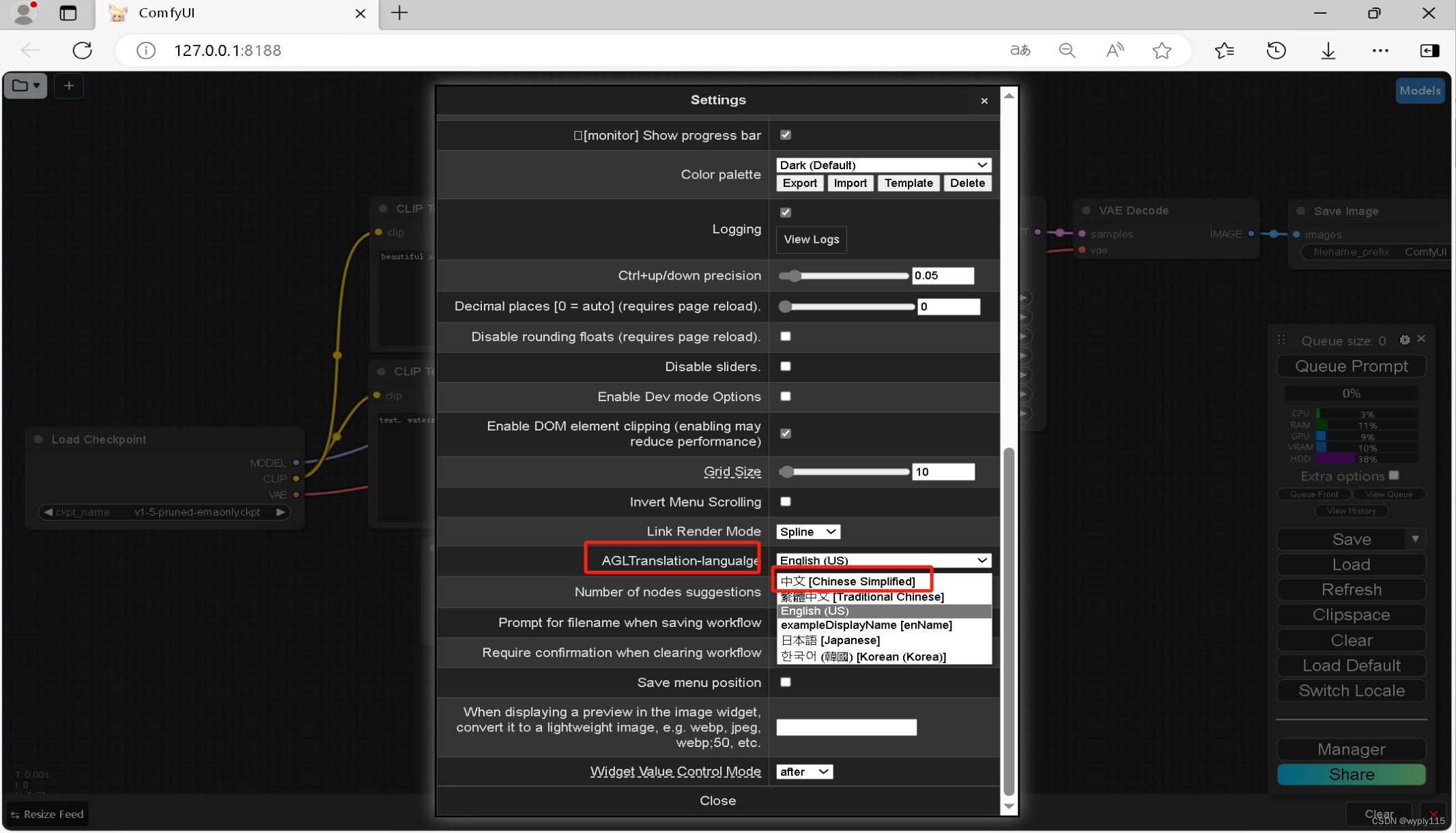The width and height of the screenshot is (1456, 833).
Task: Open the Link Render Mode dropdown
Action: pyautogui.click(x=808, y=531)
